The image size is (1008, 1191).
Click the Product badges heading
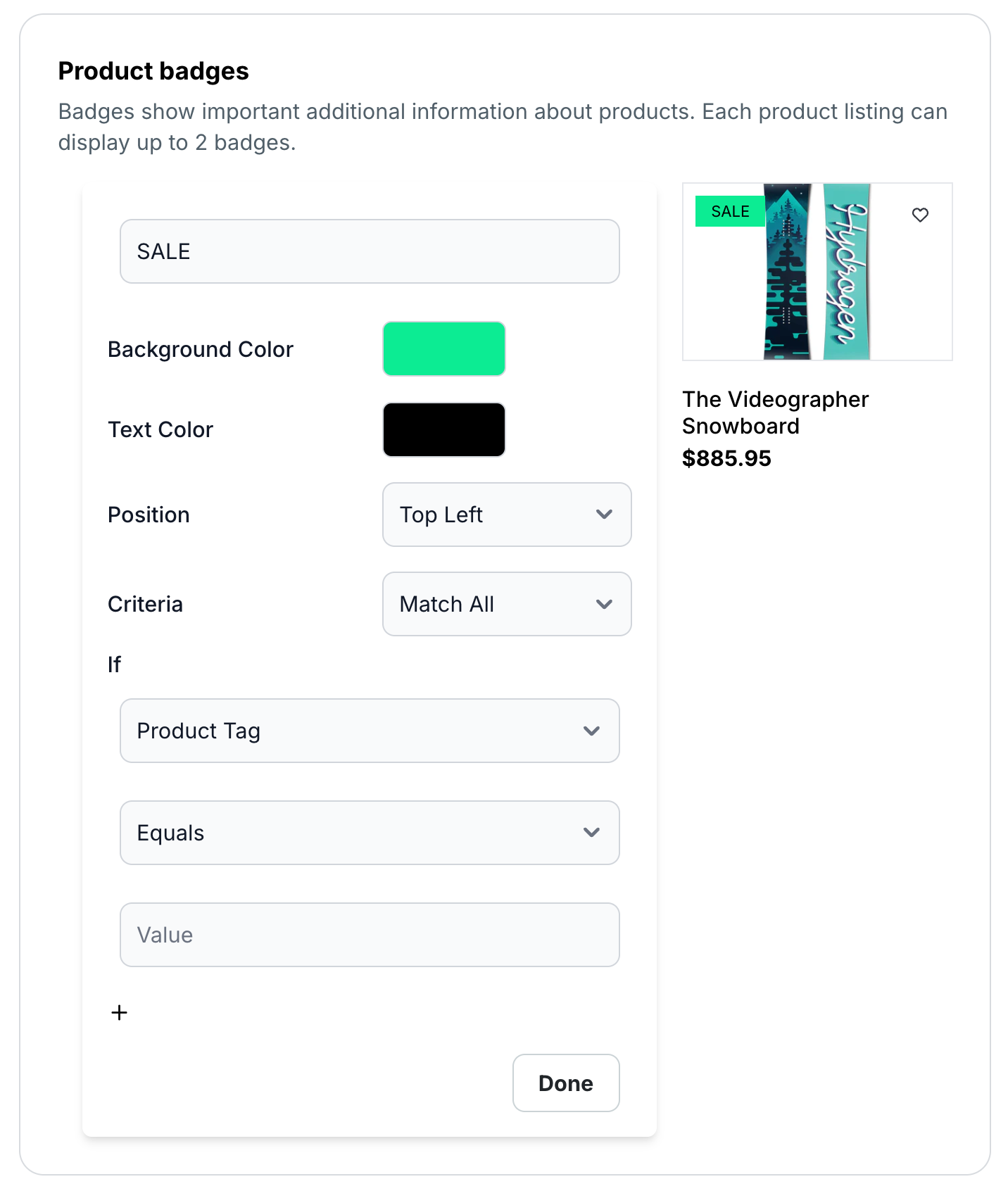[153, 71]
